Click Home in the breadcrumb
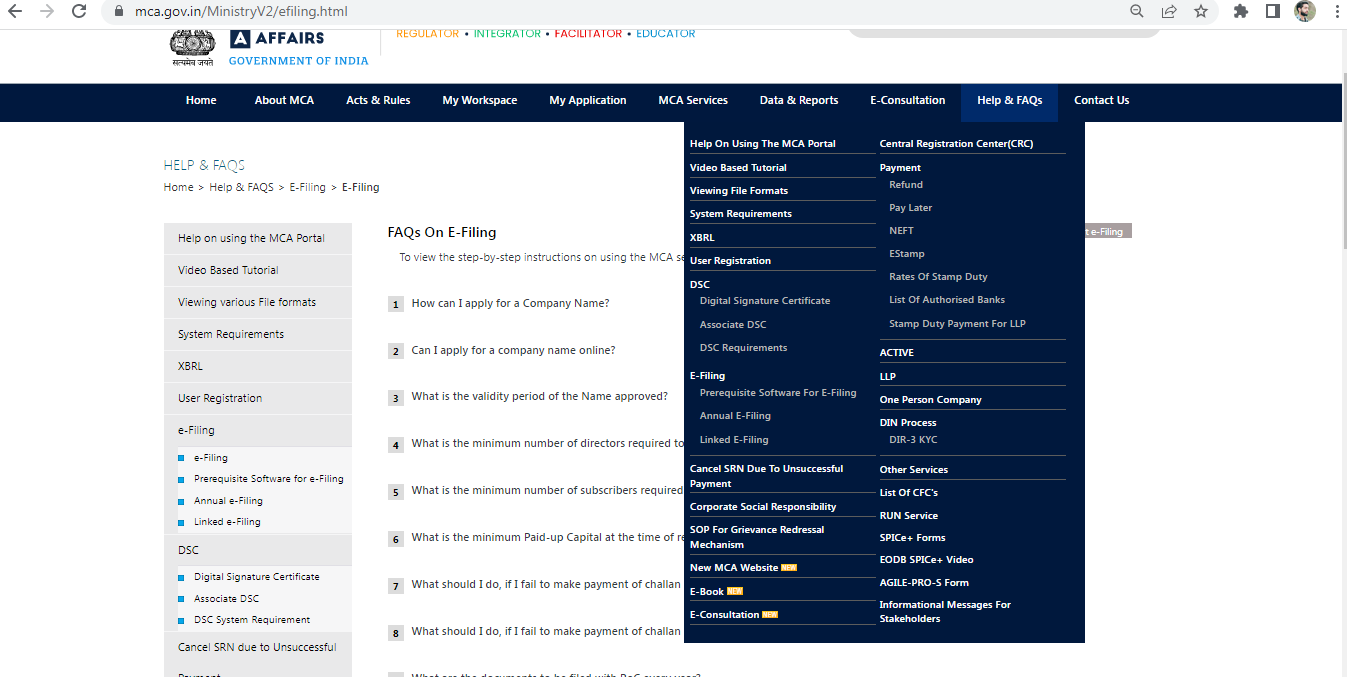1347x677 pixels. [179, 187]
